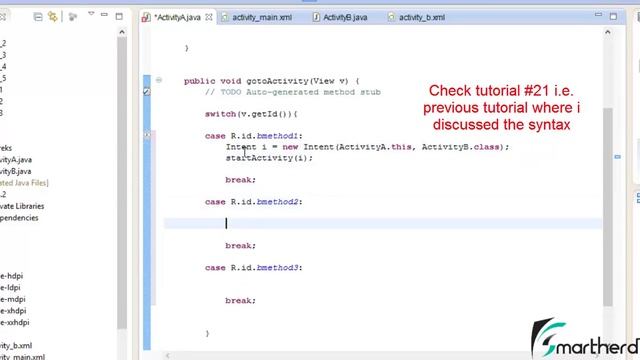The image size is (640, 360).
Task: Minimize the Package Explorer panel
Action: coord(104,15)
